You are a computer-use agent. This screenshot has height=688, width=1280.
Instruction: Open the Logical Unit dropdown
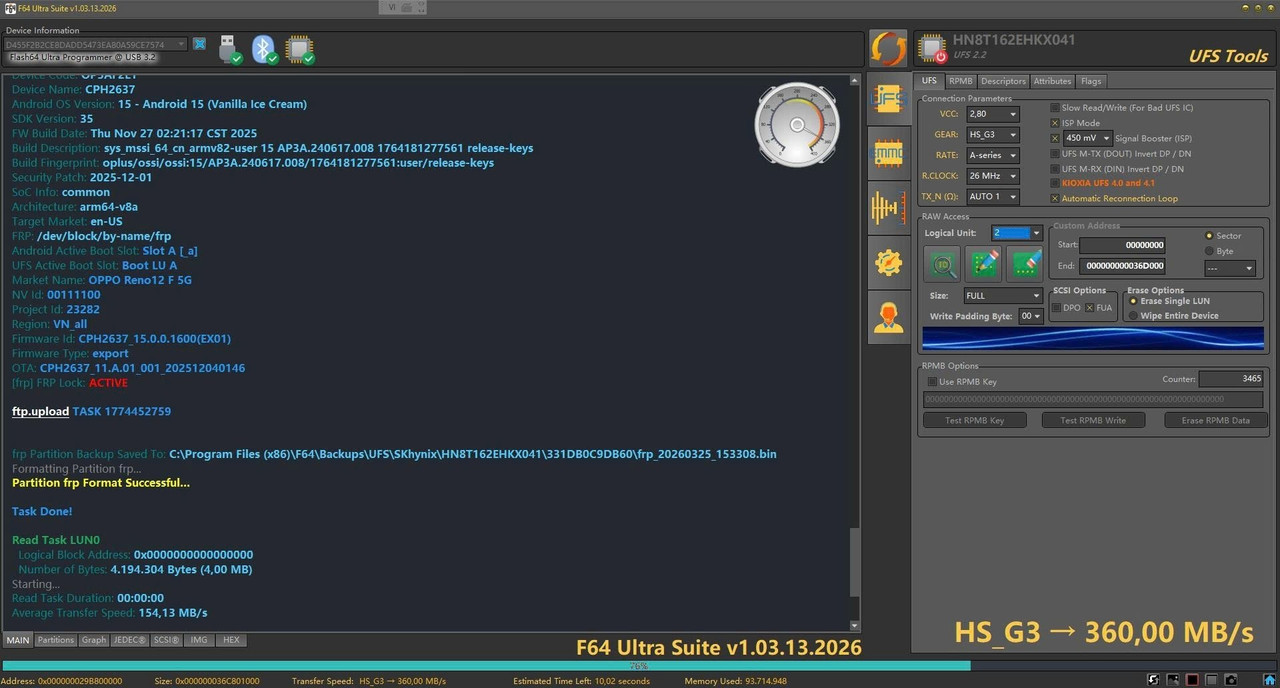1017,233
